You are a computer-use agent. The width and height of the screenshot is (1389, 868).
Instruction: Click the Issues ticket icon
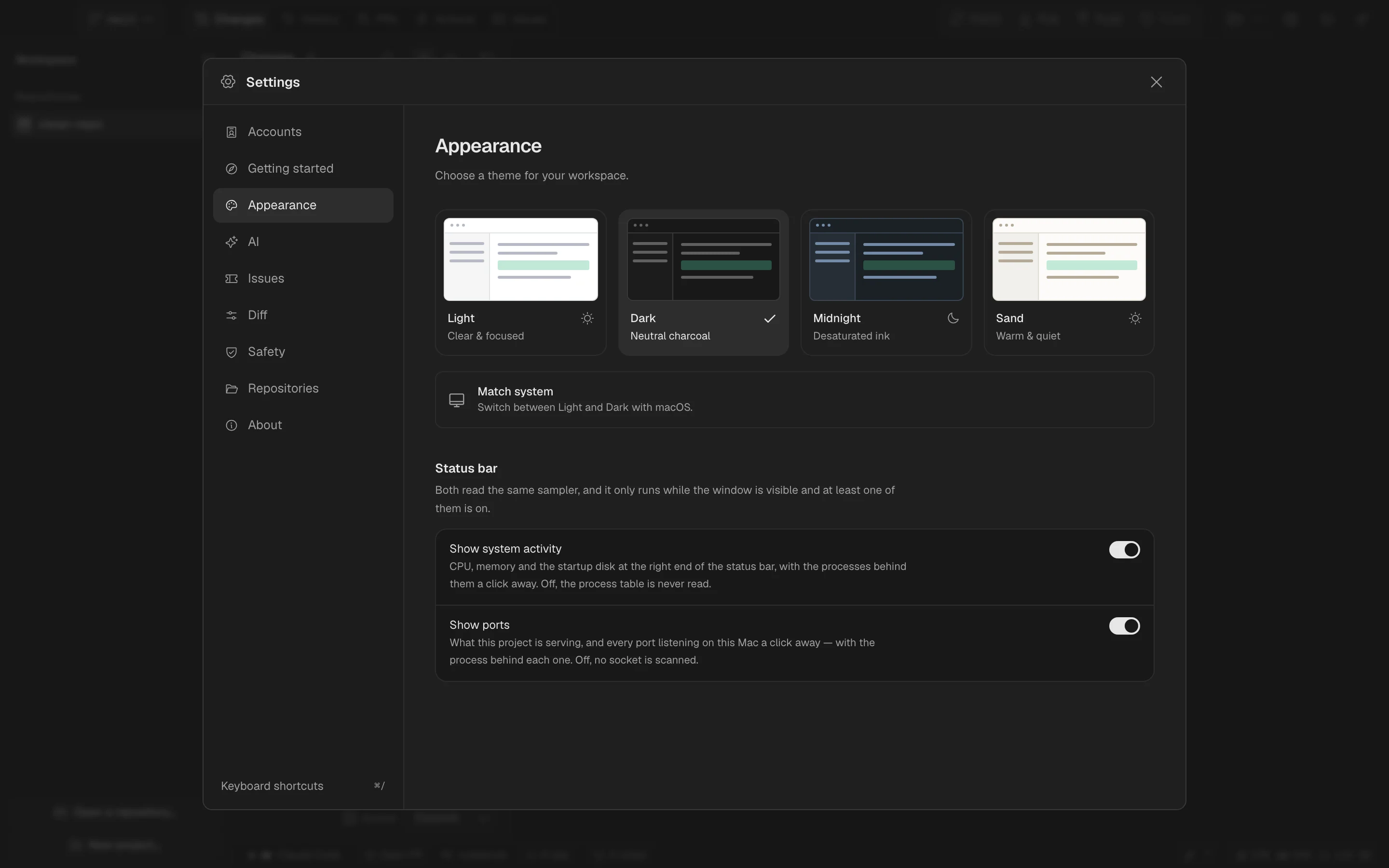point(231,279)
